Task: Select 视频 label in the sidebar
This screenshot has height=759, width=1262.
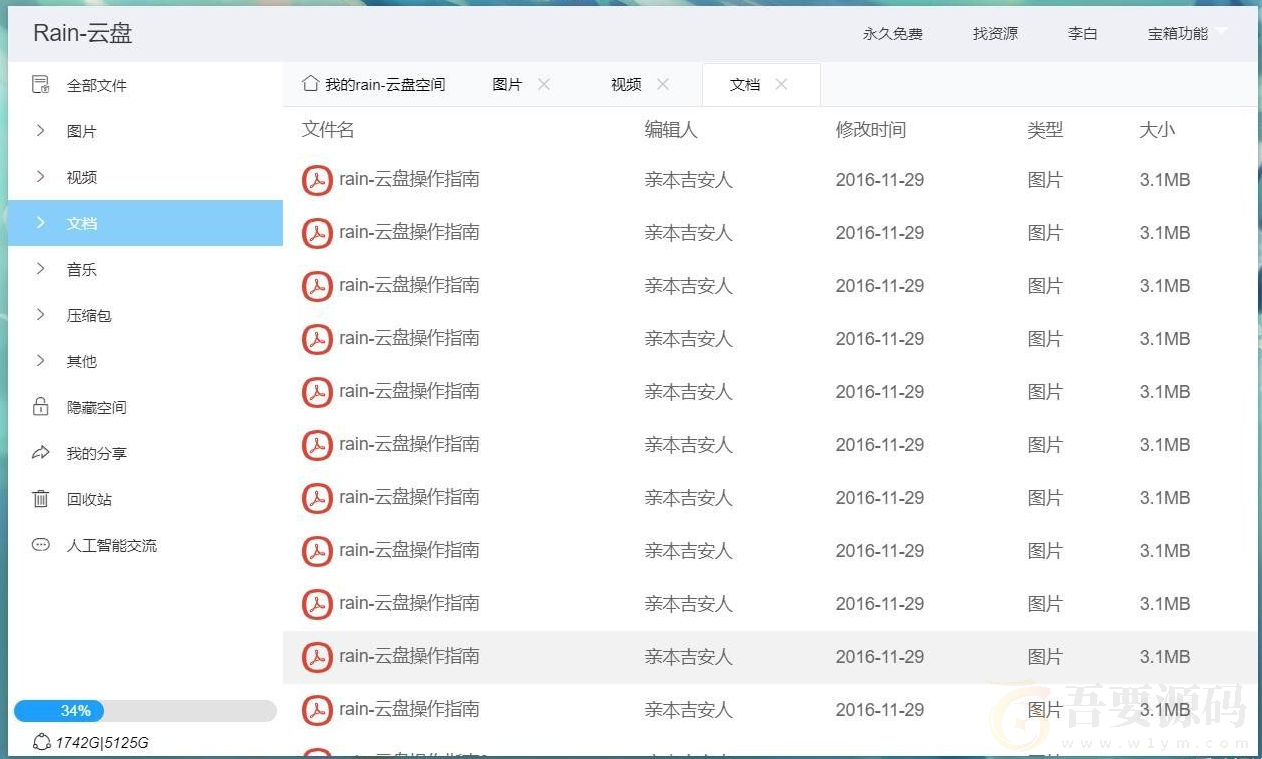Action: (82, 177)
